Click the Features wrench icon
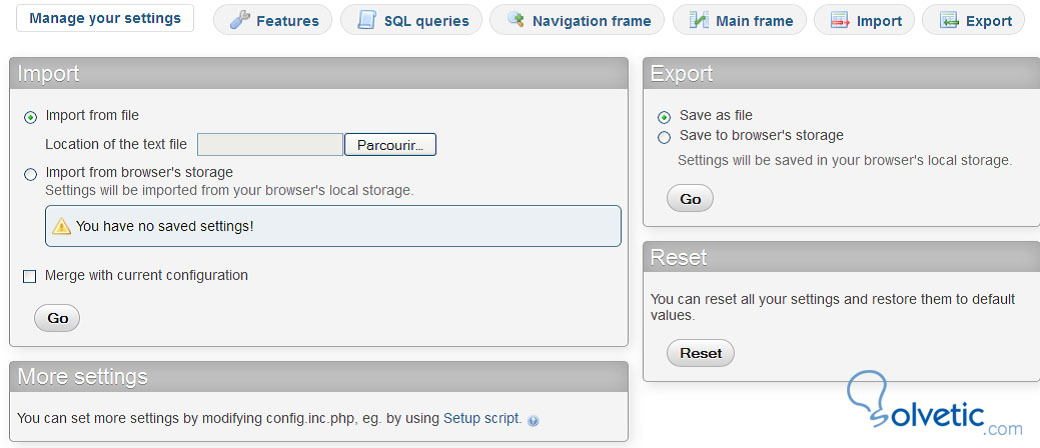Viewport: 1040px width, 448px height. [x=238, y=20]
